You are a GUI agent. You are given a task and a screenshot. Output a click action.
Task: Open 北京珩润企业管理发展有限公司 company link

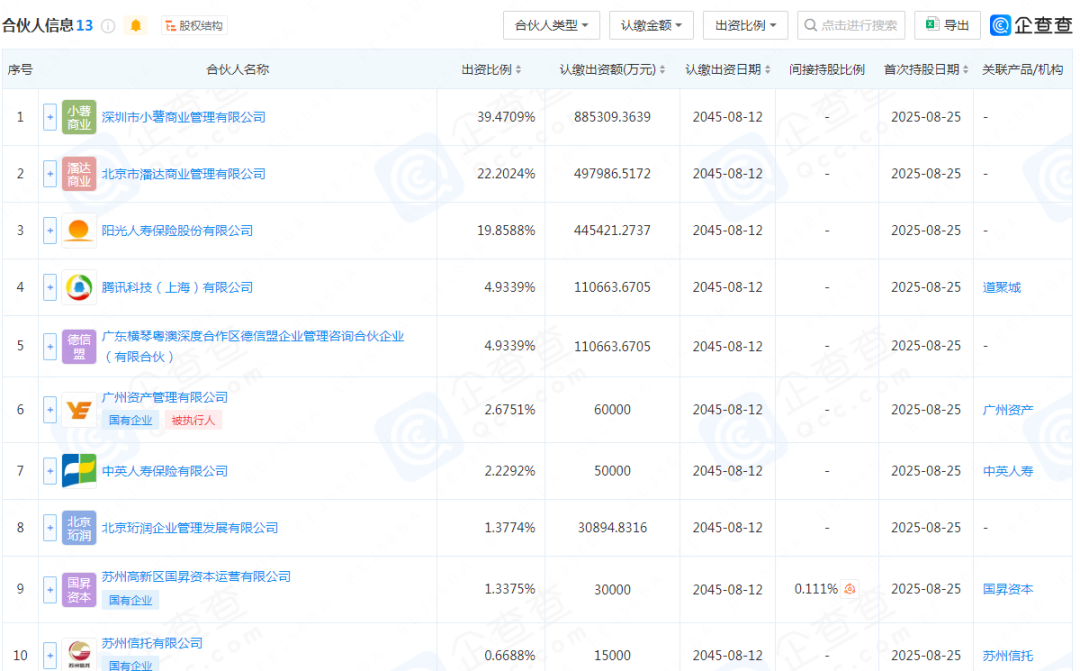click(x=189, y=528)
